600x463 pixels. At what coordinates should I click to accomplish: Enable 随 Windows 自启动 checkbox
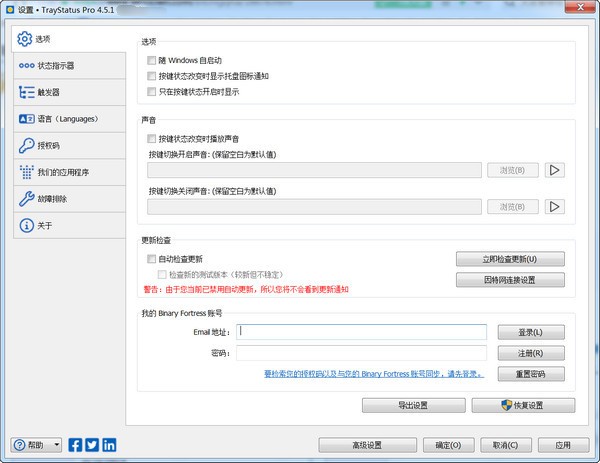tap(152, 61)
